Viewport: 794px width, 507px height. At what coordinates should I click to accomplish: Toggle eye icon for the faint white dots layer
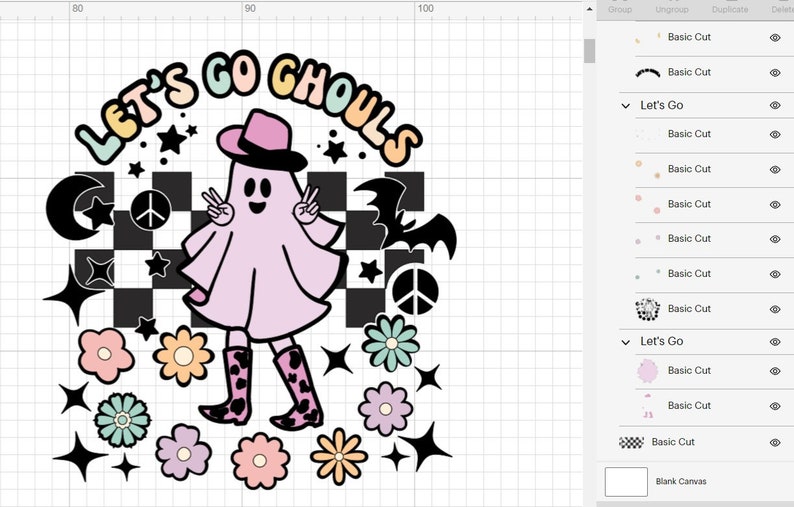(x=775, y=135)
